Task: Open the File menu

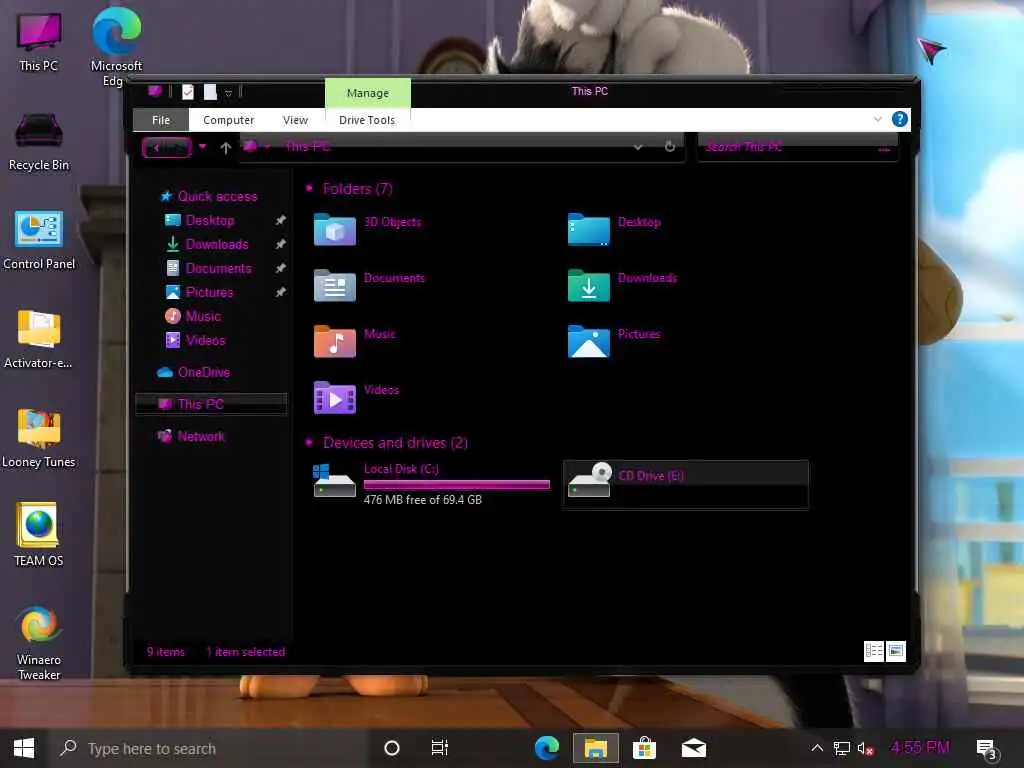Action: (161, 120)
